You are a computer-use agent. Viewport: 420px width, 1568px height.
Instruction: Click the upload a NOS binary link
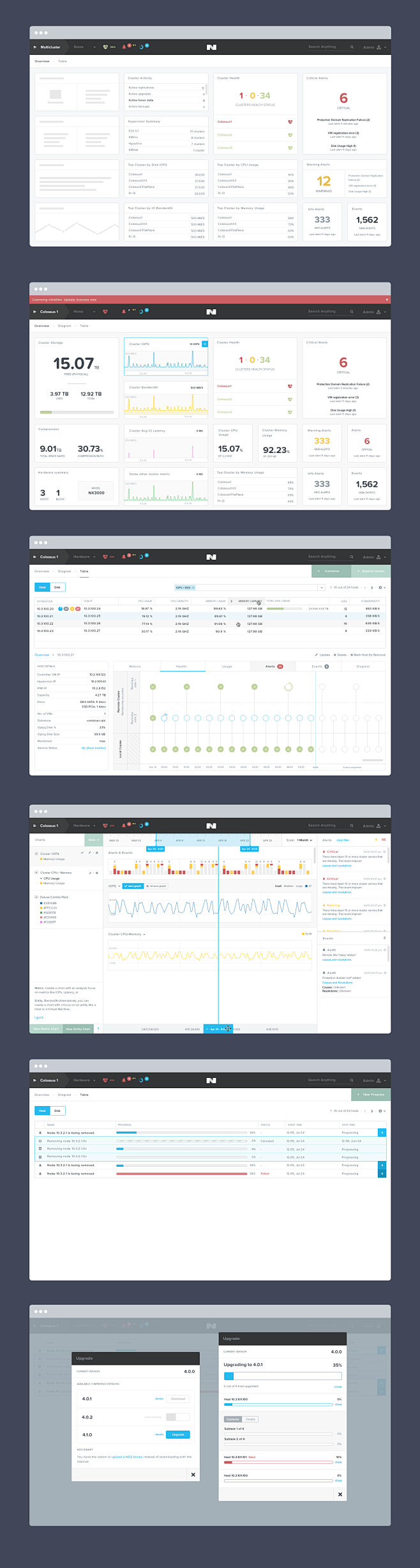click(x=127, y=1457)
